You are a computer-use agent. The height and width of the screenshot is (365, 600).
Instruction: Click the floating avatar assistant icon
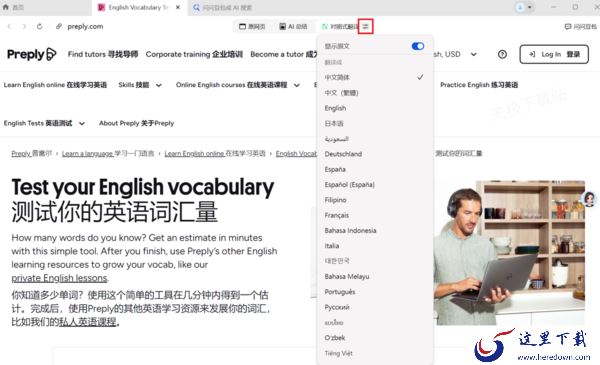click(589, 199)
